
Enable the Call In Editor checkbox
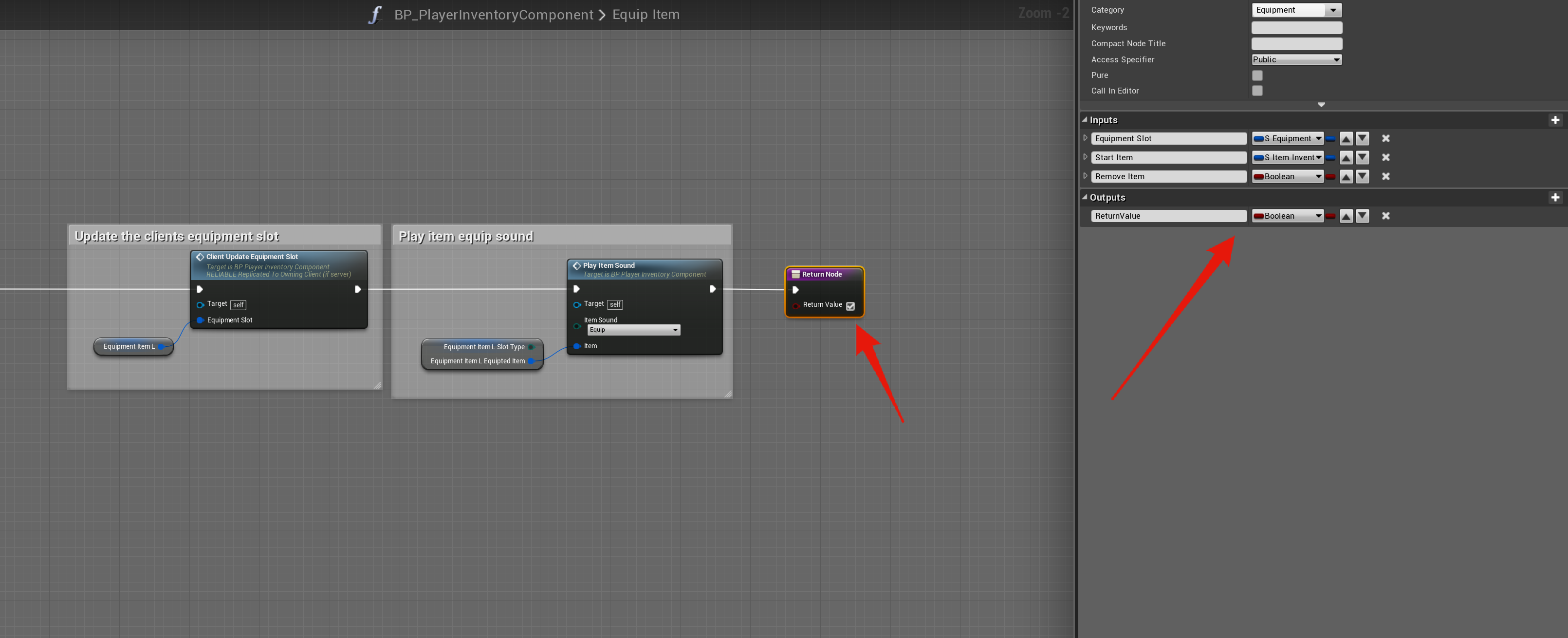point(1257,91)
